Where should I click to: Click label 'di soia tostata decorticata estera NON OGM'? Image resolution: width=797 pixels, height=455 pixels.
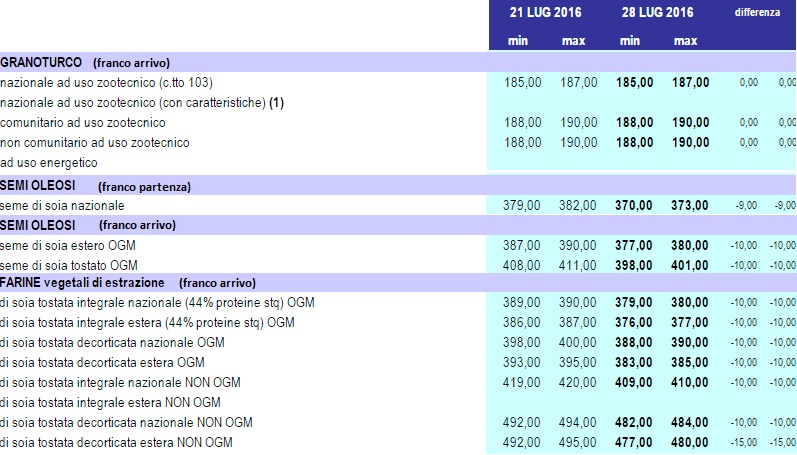(x=116, y=442)
